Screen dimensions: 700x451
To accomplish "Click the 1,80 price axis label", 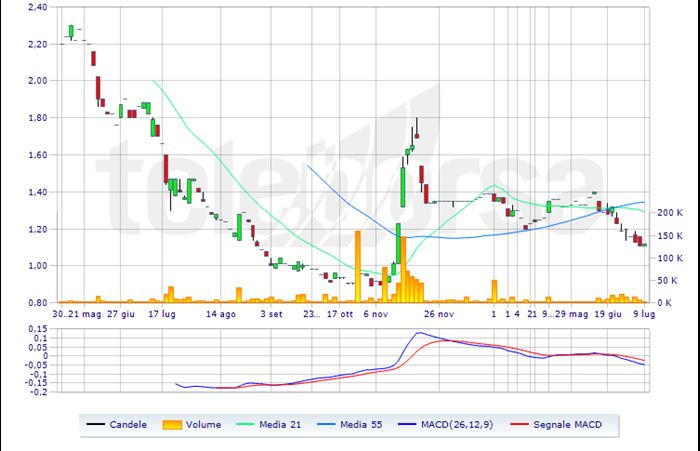I will [x=37, y=118].
